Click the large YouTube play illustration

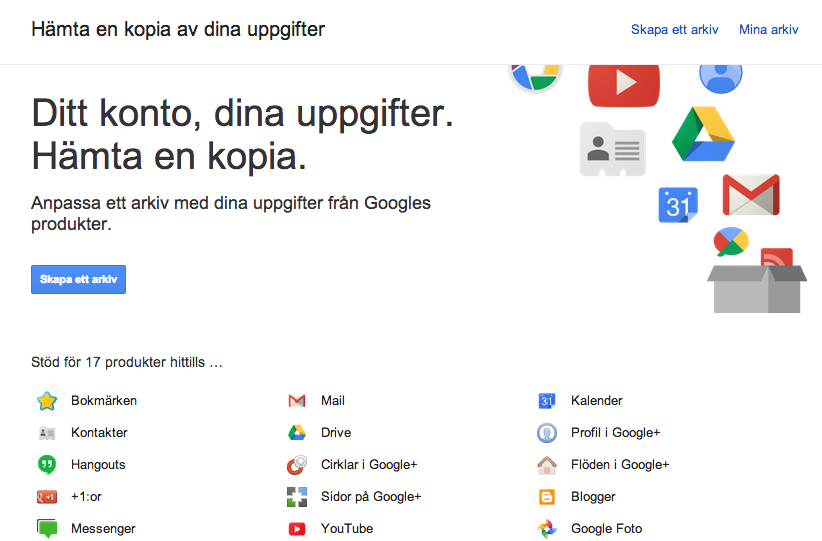pos(624,85)
